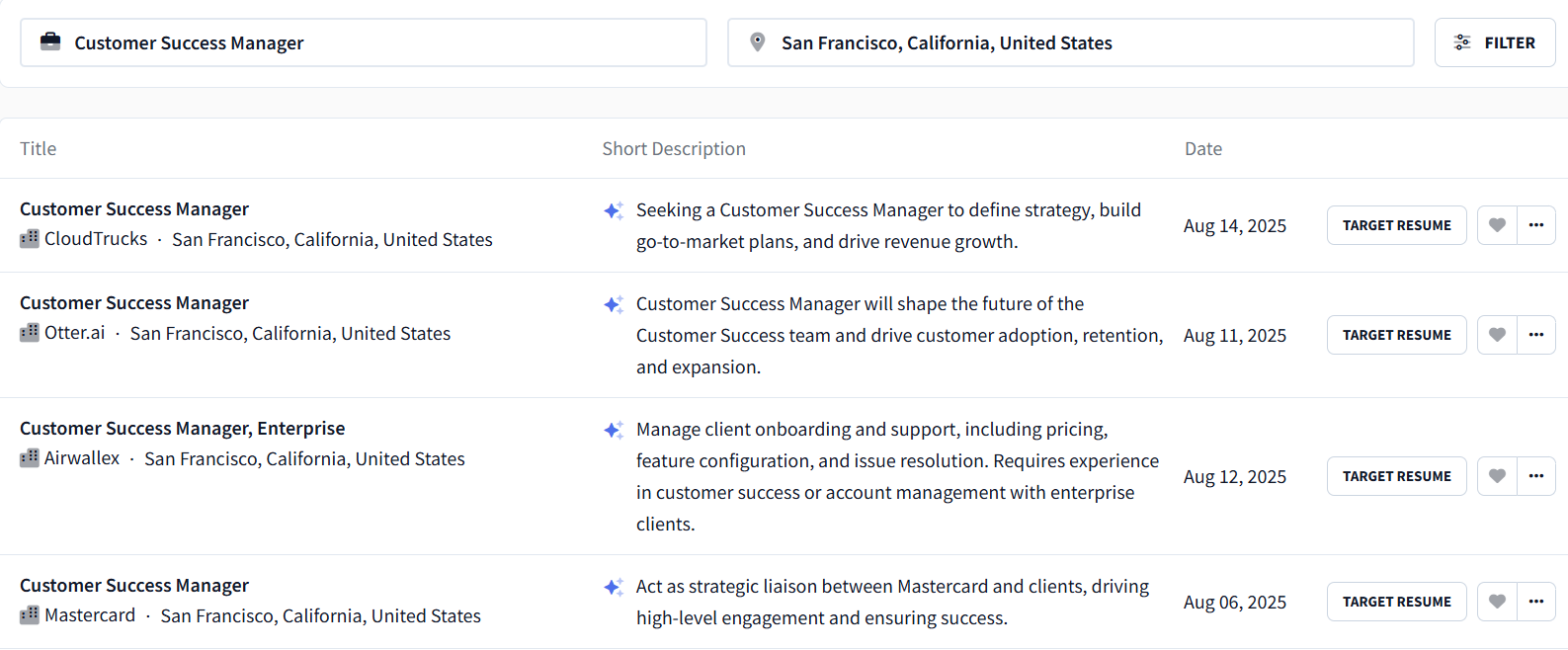Viewport: 1568px width, 650px height.
Task: Click the location pin icon
Action: click(758, 42)
